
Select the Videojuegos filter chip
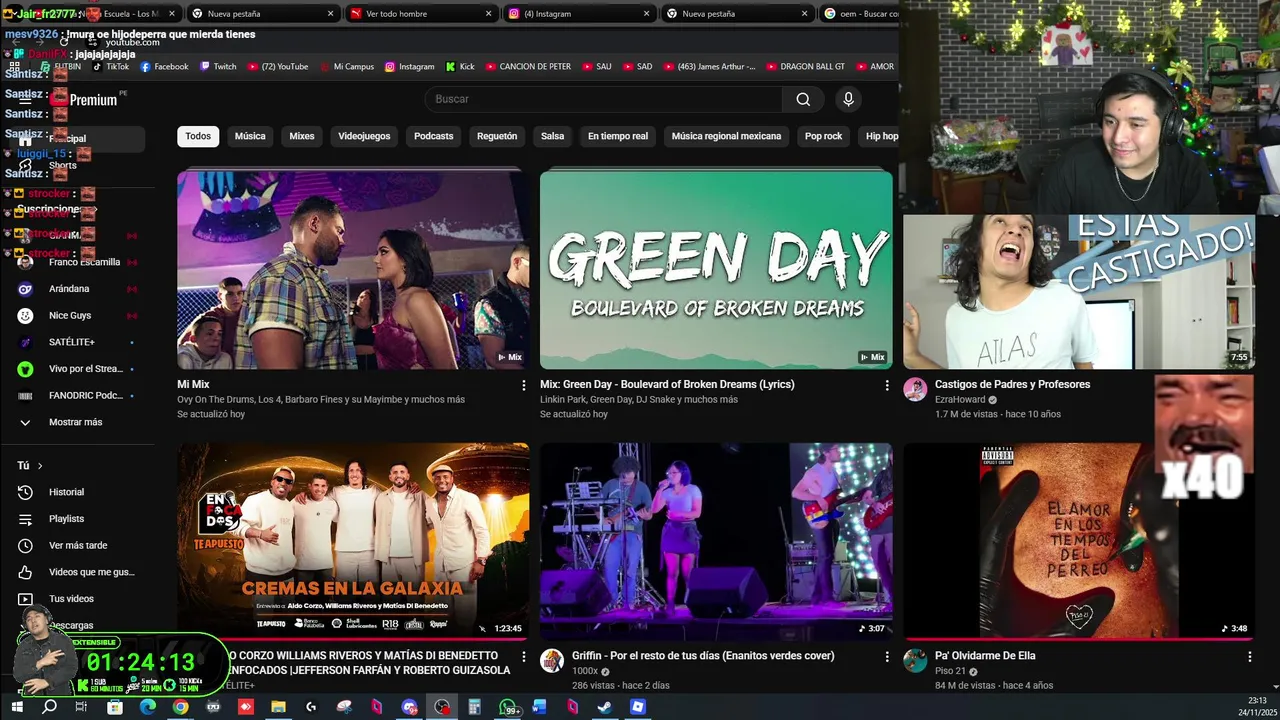tap(364, 136)
